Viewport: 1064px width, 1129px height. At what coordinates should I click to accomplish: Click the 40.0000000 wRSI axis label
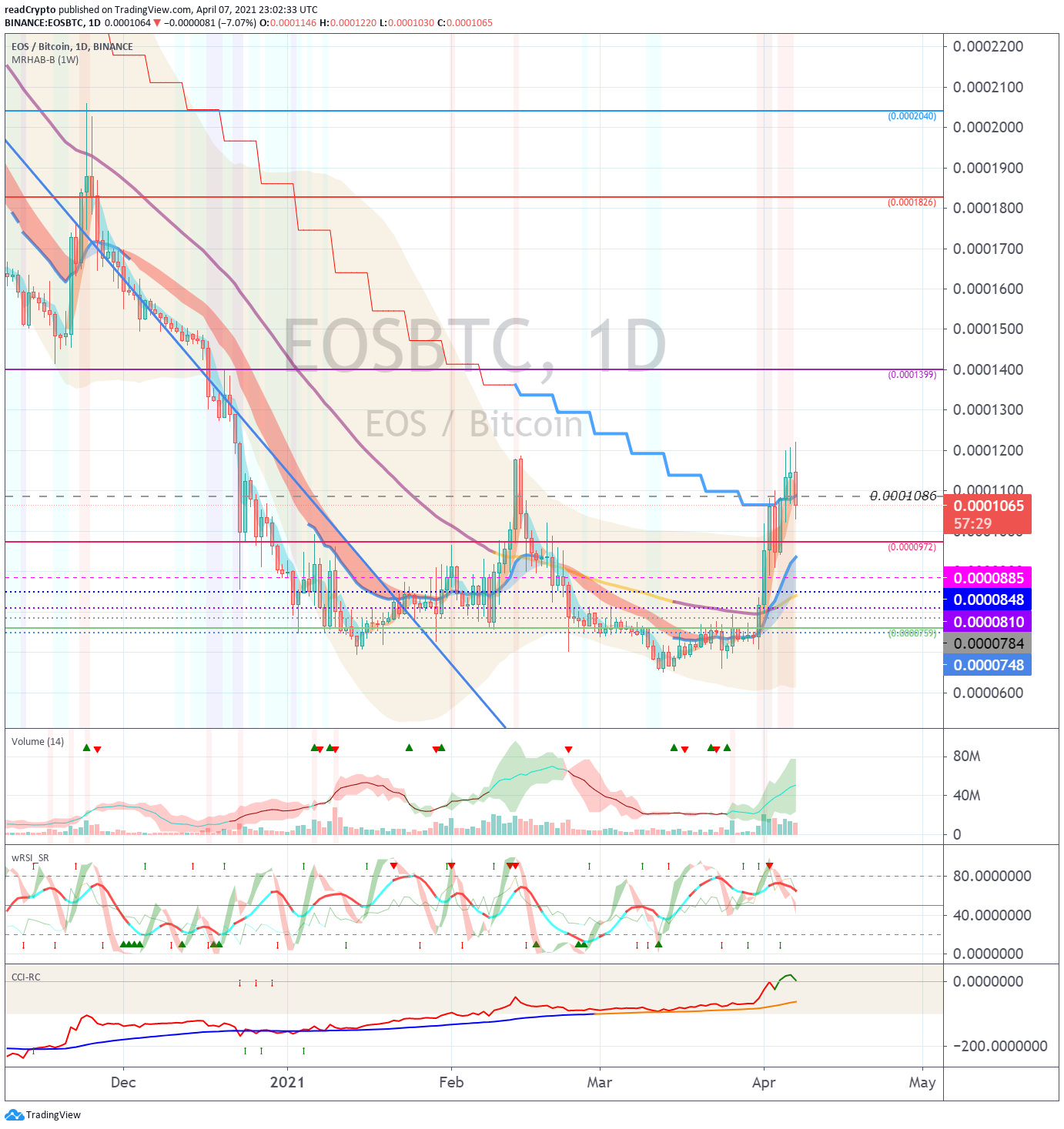(x=992, y=915)
